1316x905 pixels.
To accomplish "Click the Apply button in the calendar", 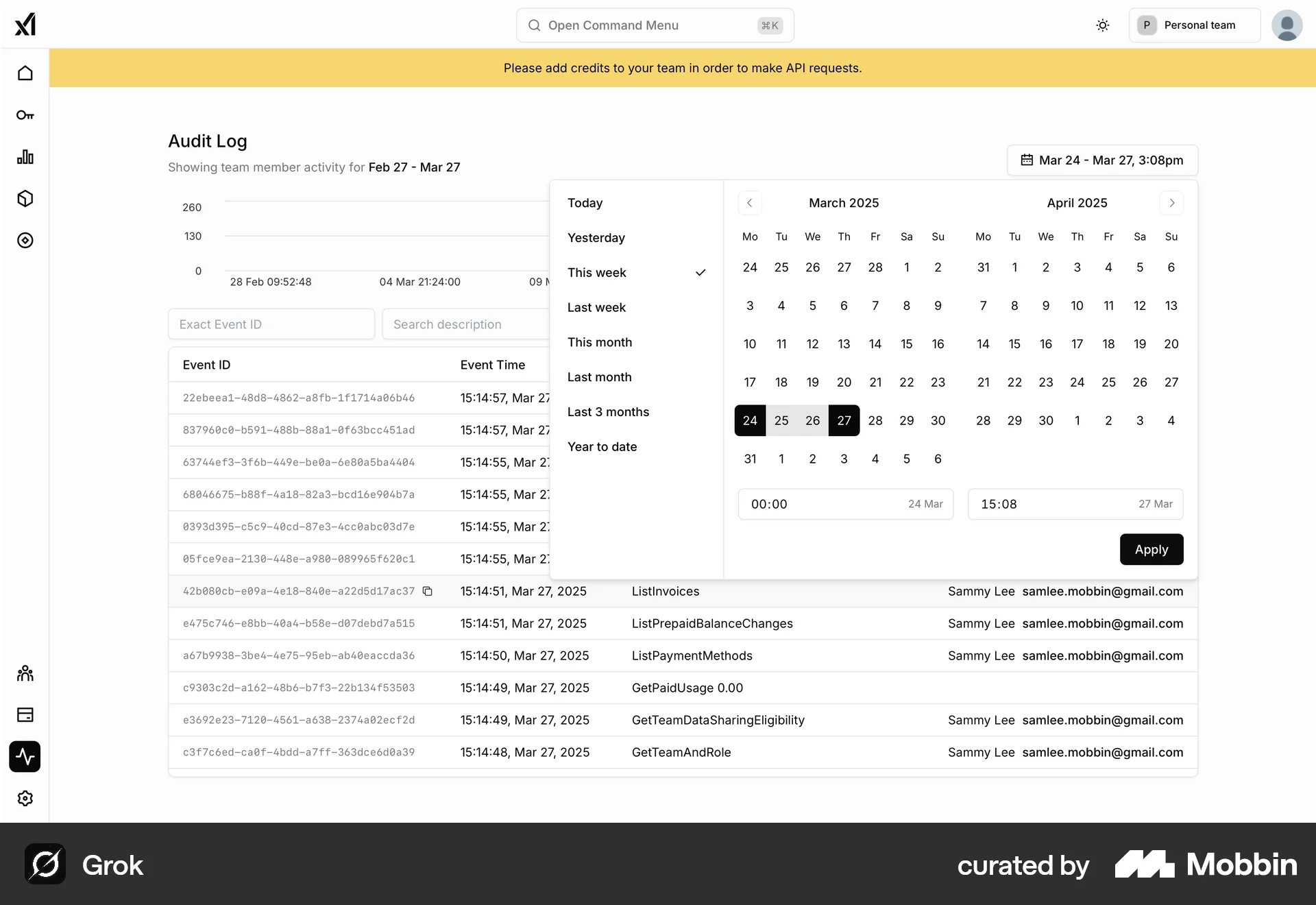I will (x=1151, y=549).
